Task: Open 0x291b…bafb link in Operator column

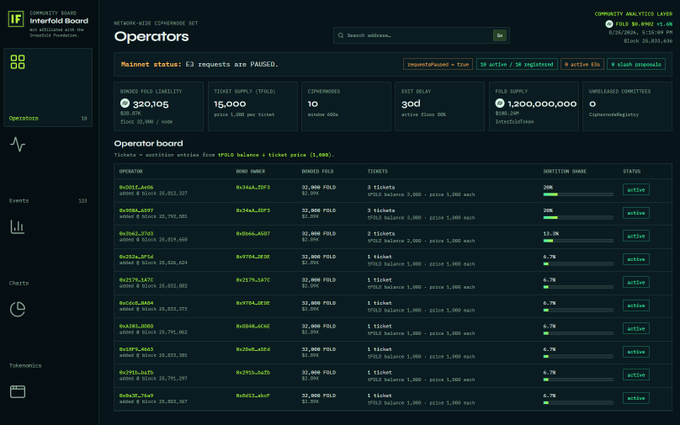Action: [136, 373]
